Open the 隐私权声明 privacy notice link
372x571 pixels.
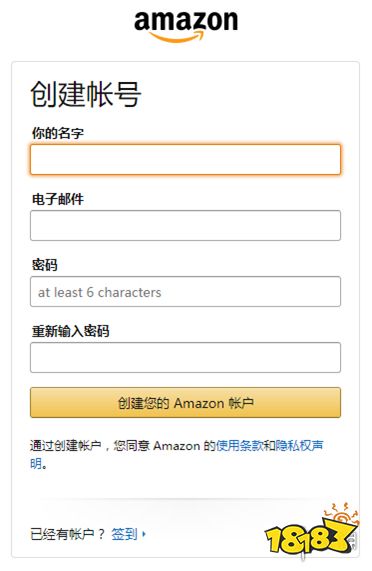[299, 446]
